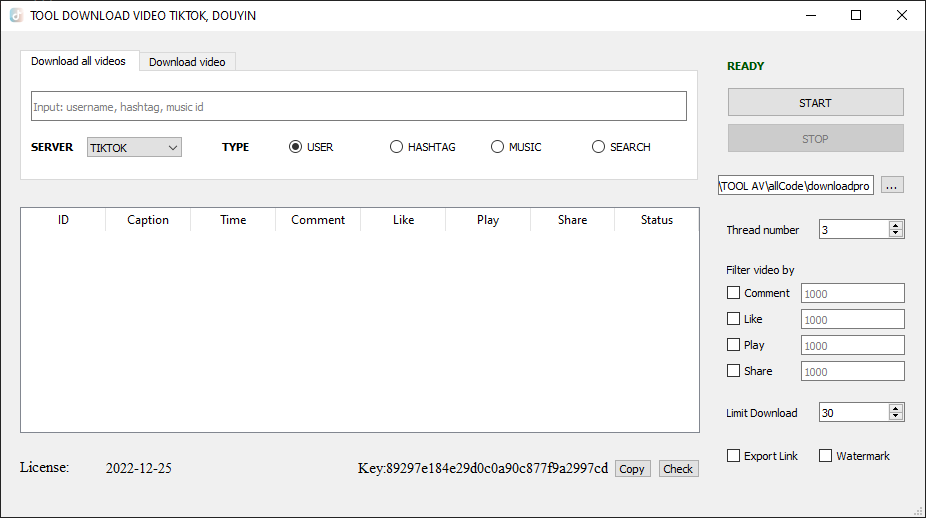926x518 pixels.
Task: Click the Comment filter value field
Action: click(x=853, y=293)
